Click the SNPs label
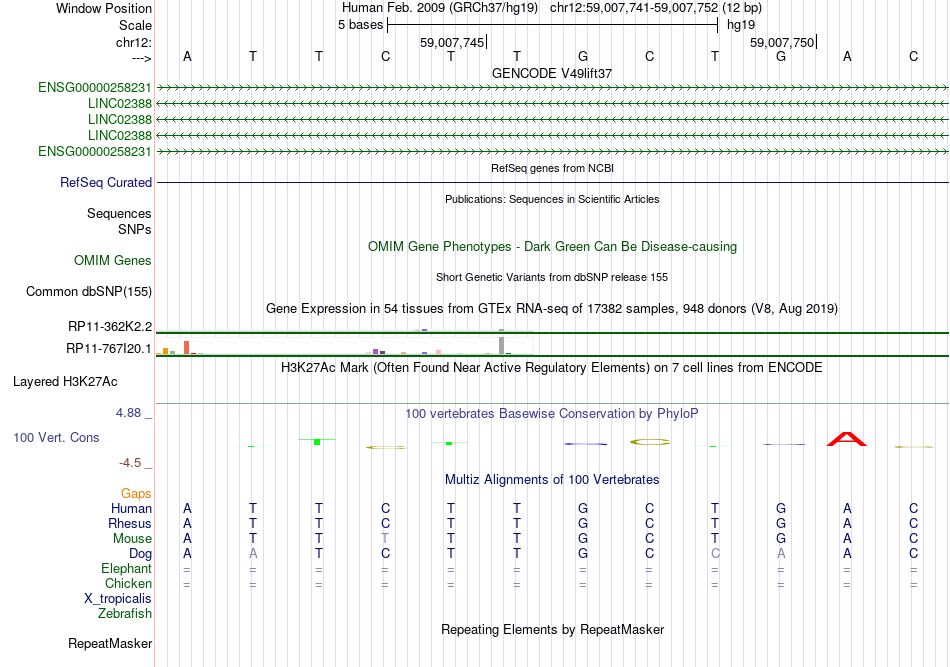 click(135, 230)
